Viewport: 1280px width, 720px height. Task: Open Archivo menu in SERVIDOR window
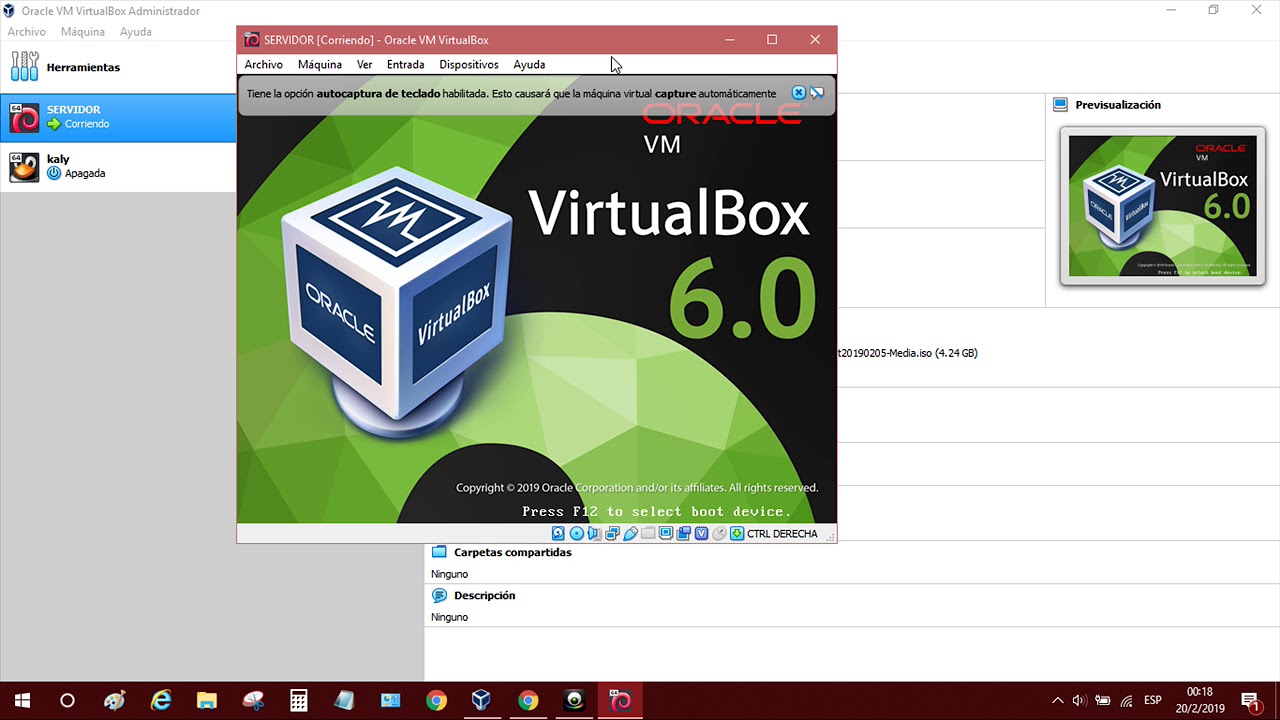(x=264, y=64)
